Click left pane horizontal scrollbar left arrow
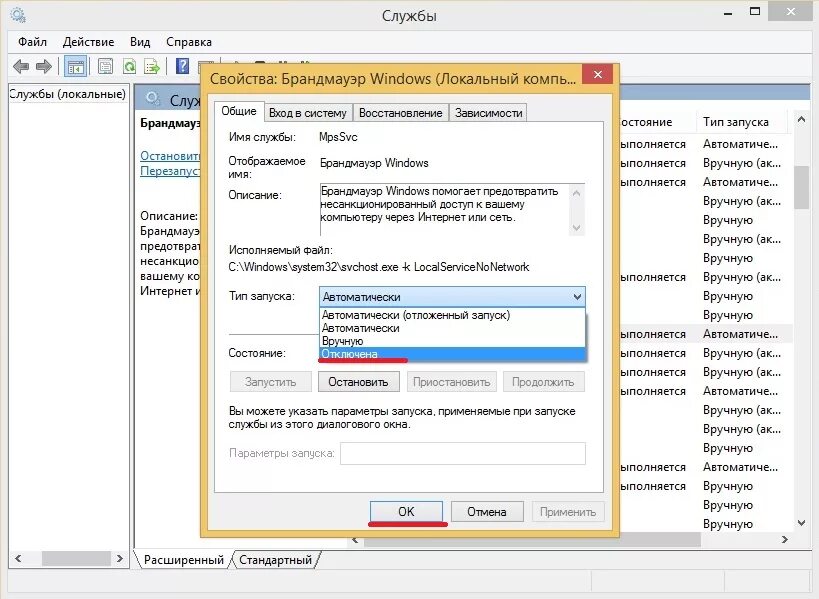Image resolution: width=819 pixels, height=599 pixels. pyautogui.click(x=18, y=559)
